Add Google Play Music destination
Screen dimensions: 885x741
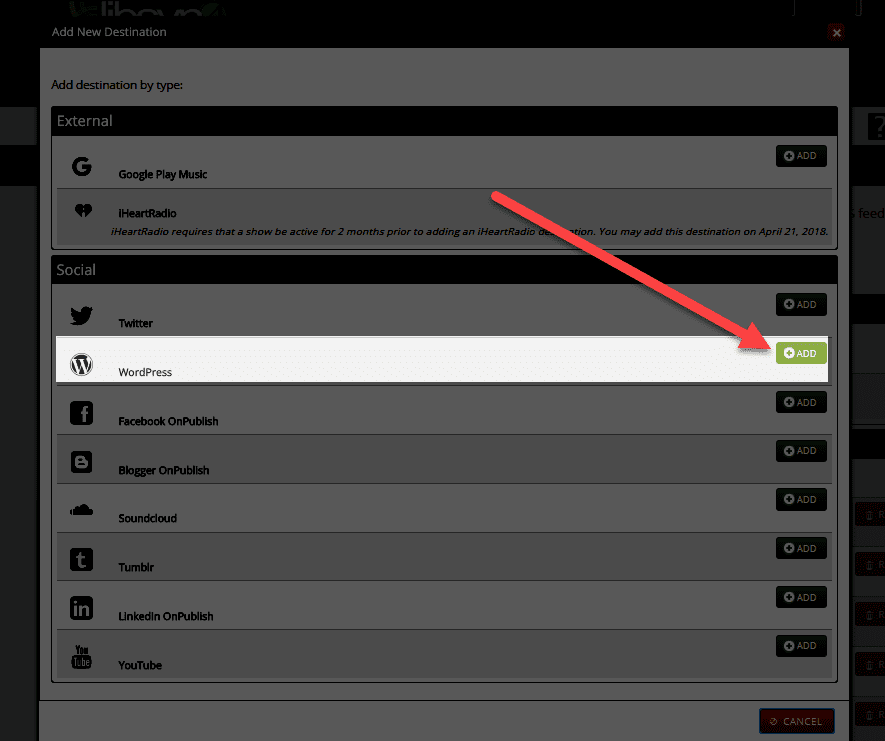[801, 156]
